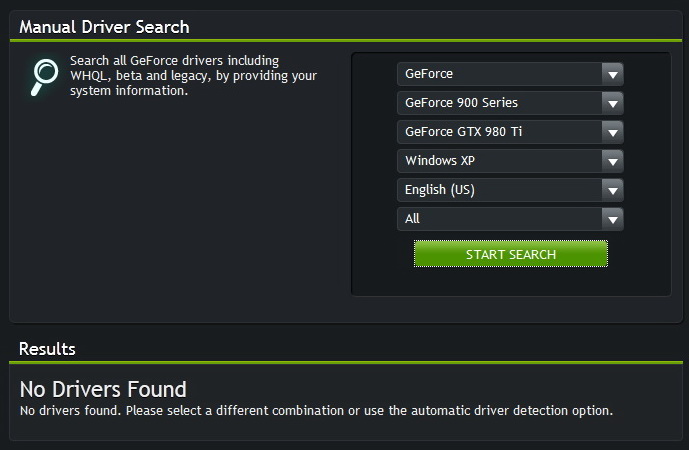This screenshot has width=689, height=450.
Task: Click the 'Search all GeForce drivers' description text
Action: (193, 76)
